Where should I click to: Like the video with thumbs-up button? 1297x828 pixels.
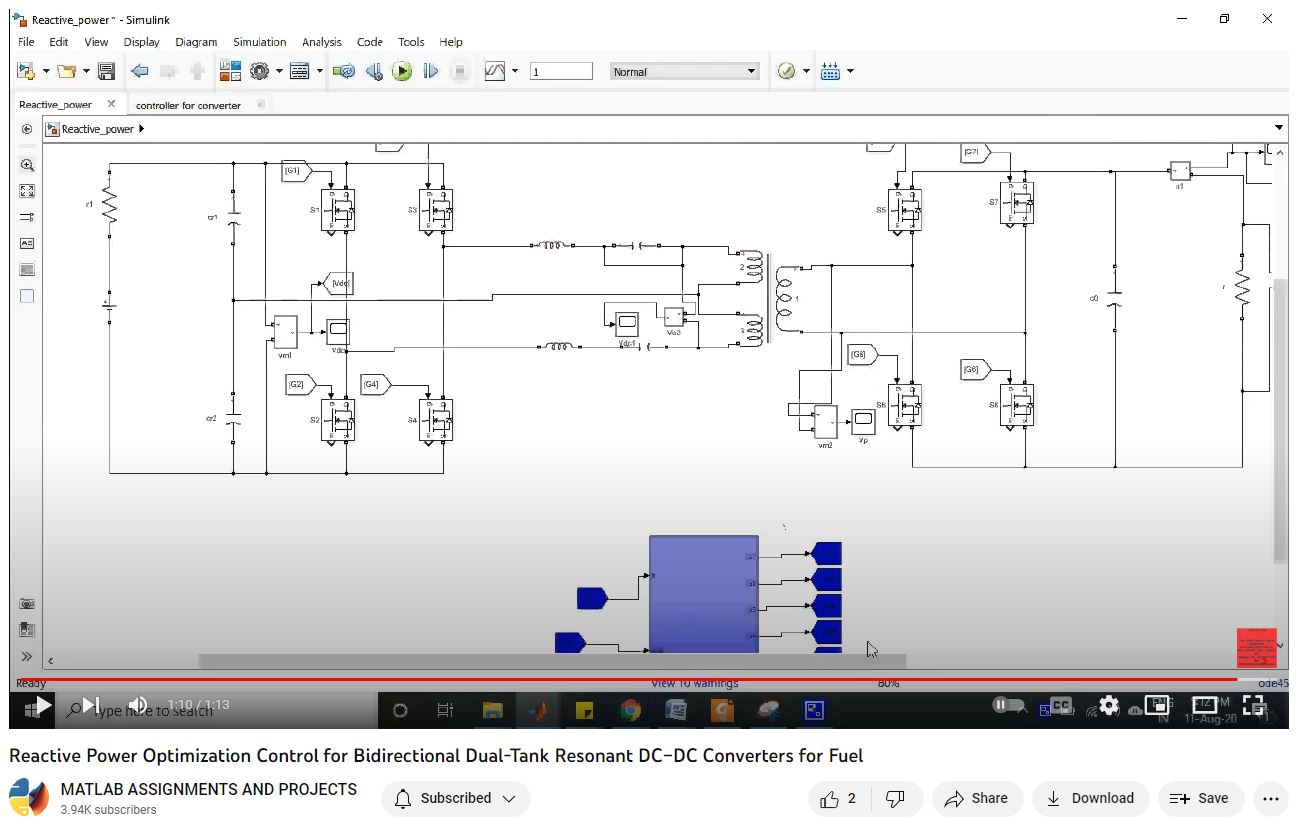pos(838,798)
